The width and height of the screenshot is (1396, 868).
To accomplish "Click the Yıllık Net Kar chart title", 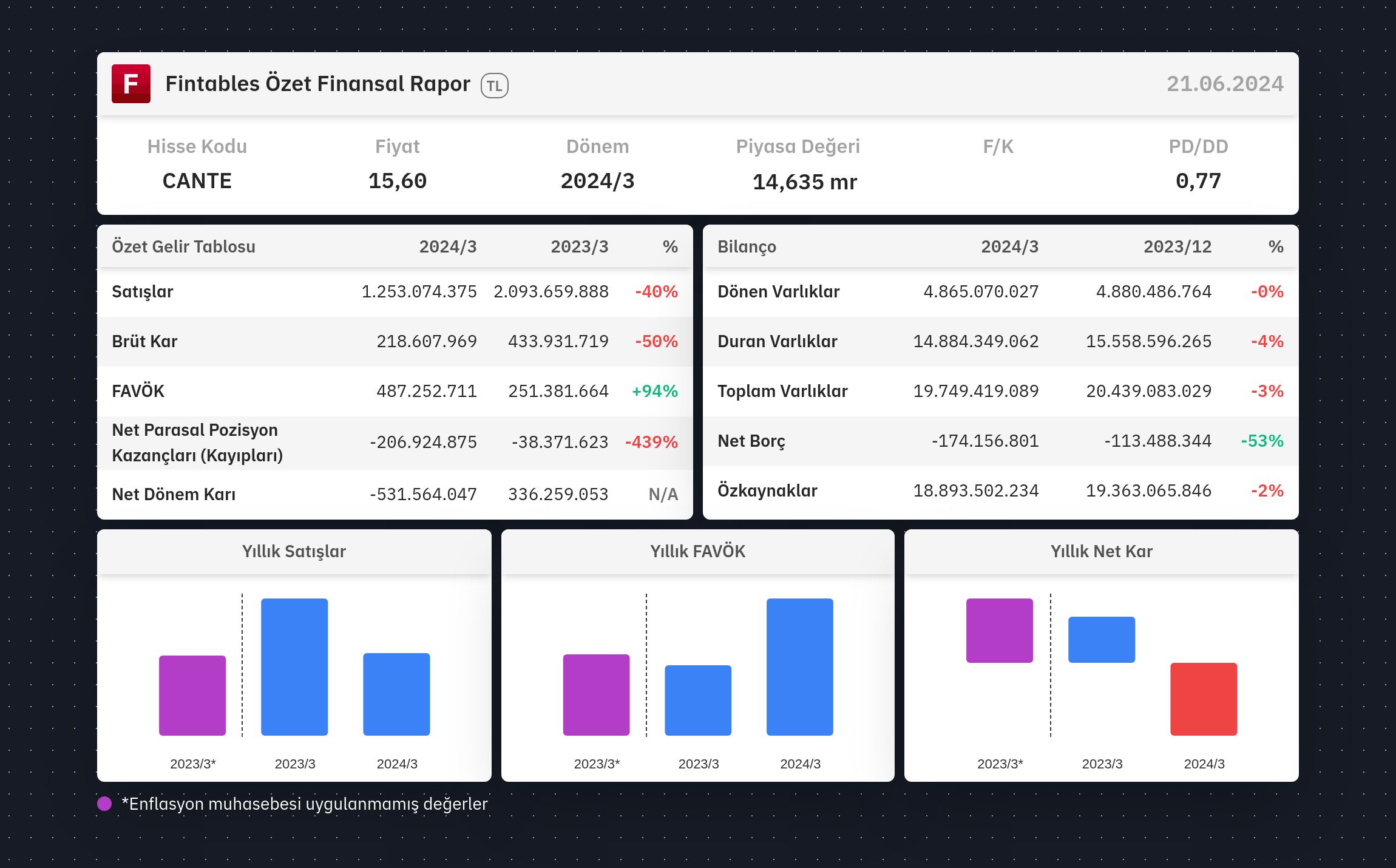I will coord(1102,551).
